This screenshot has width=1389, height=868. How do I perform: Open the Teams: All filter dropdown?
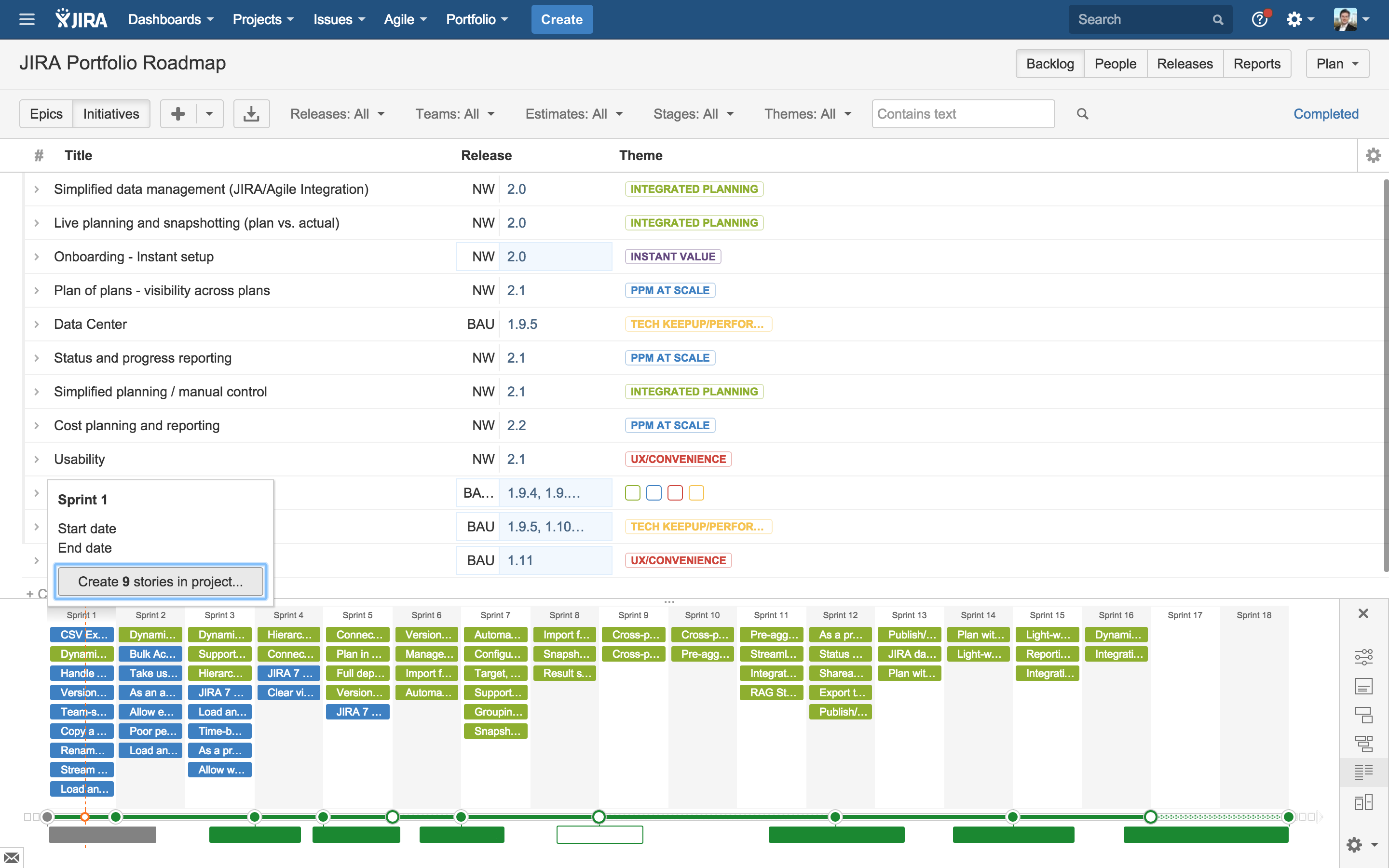coord(455,114)
